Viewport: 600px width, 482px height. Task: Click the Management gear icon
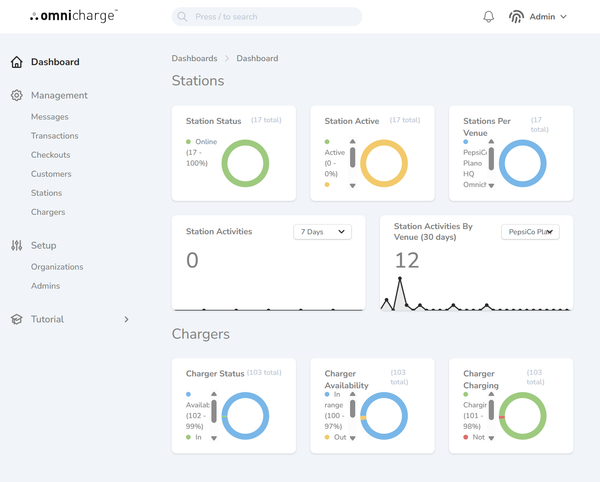coord(16,95)
